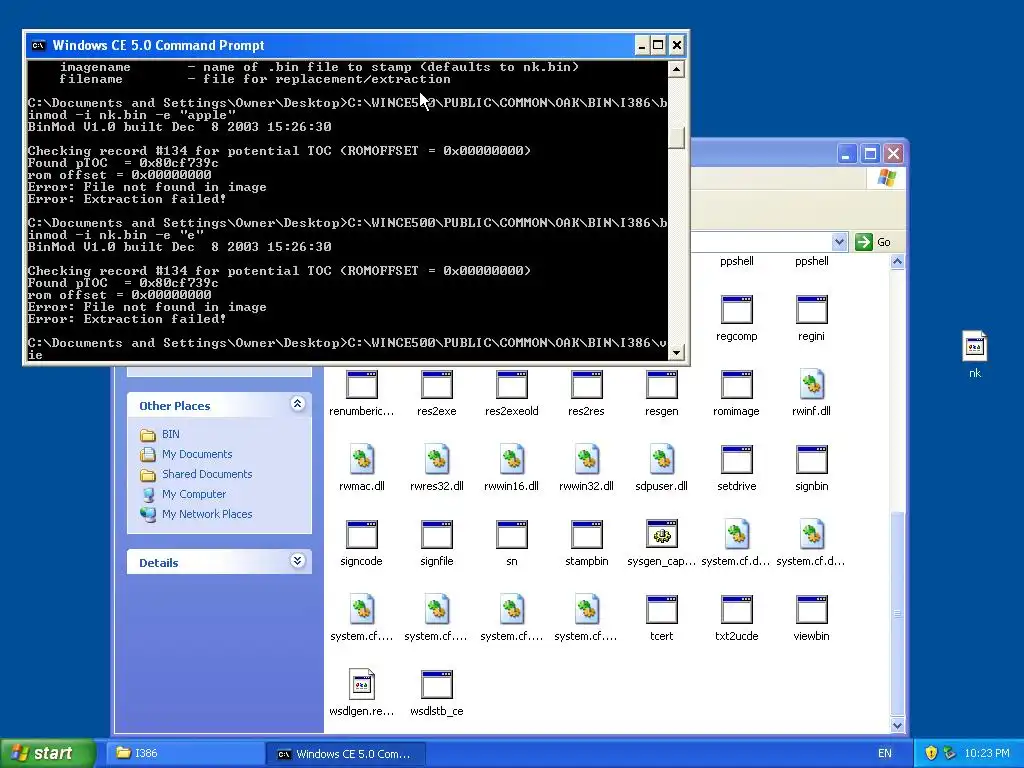
Task: Select the res2exeold file icon
Action: pos(511,385)
